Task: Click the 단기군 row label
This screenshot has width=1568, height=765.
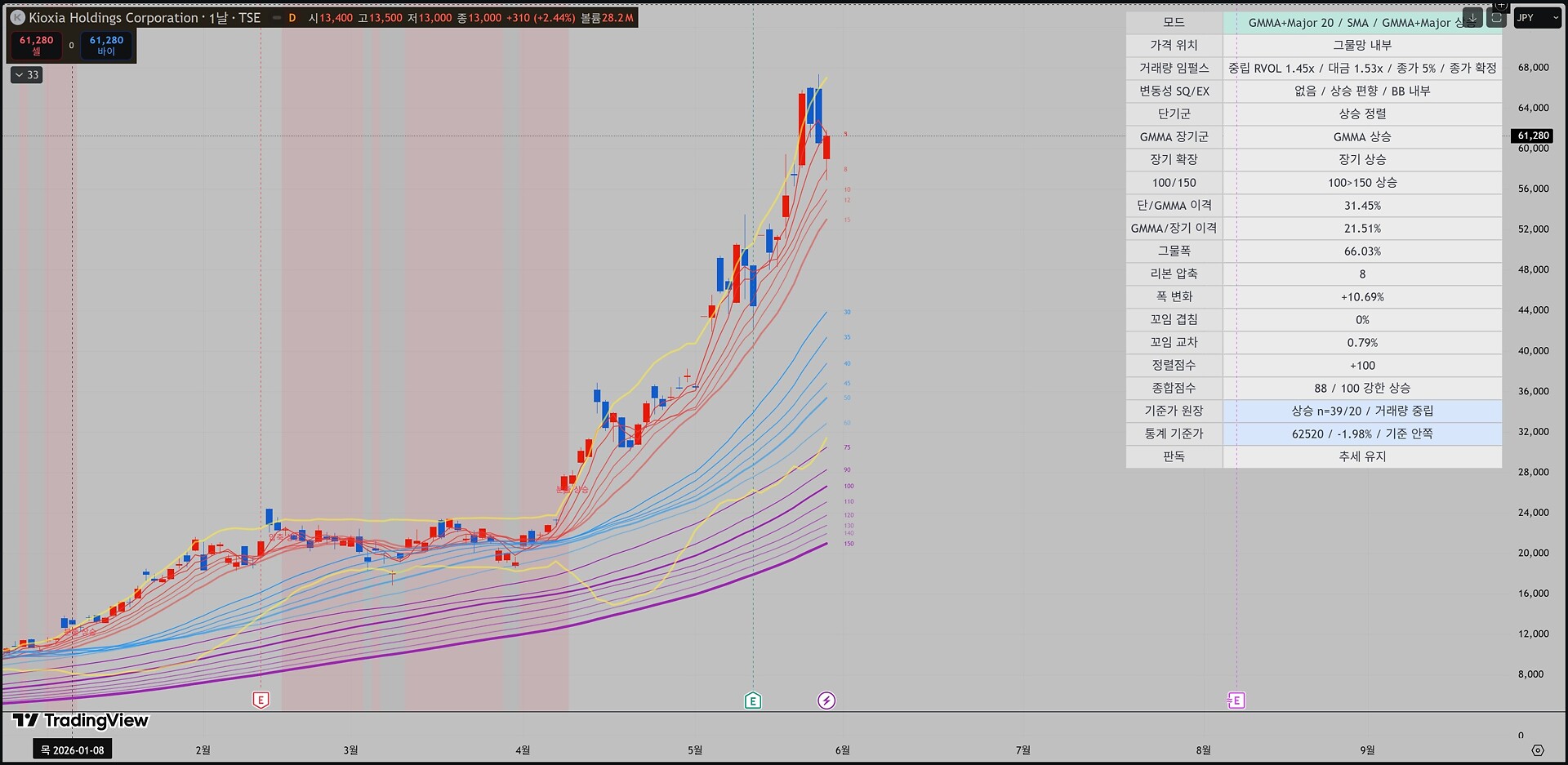Action: (1174, 113)
